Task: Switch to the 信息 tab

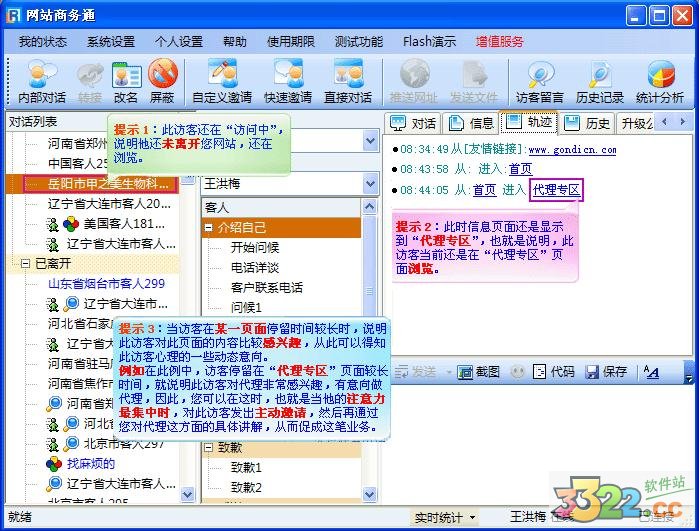Action: tap(471, 123)
